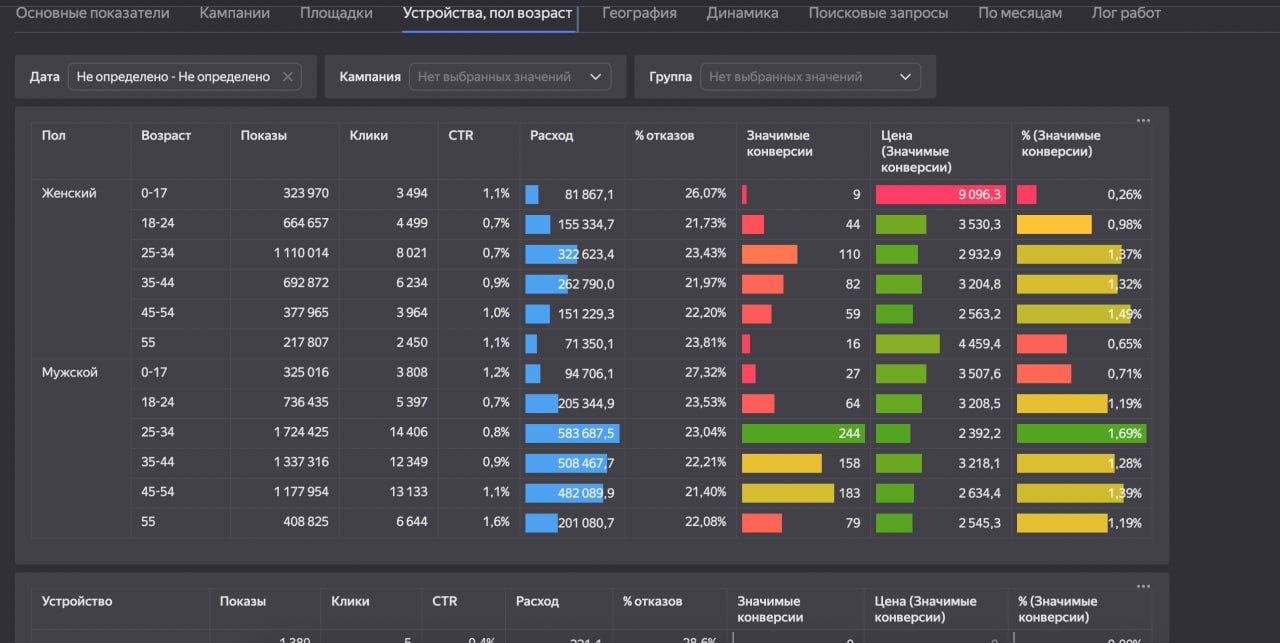
Task: Switch to the По месяцам tab
Action: pos(1019,13)
